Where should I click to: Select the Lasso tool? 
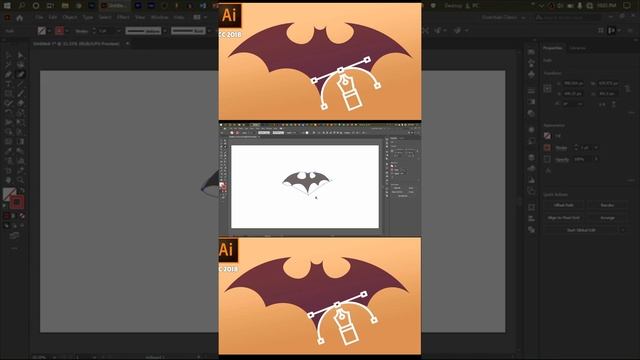(x=20, y=64)
